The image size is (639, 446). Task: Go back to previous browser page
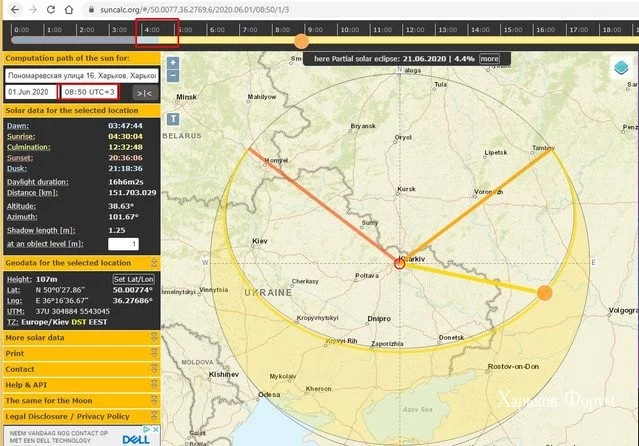(8, 8)
